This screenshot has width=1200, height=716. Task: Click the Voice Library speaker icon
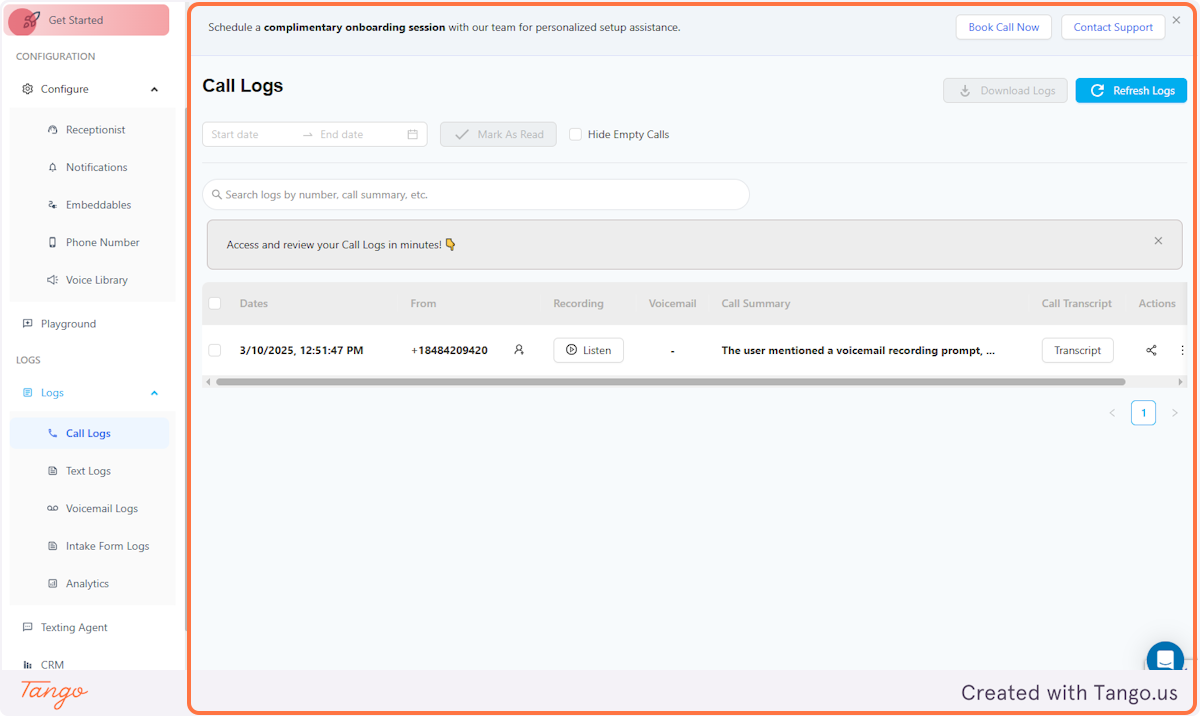pyautogui.click(x=53, y=280)
